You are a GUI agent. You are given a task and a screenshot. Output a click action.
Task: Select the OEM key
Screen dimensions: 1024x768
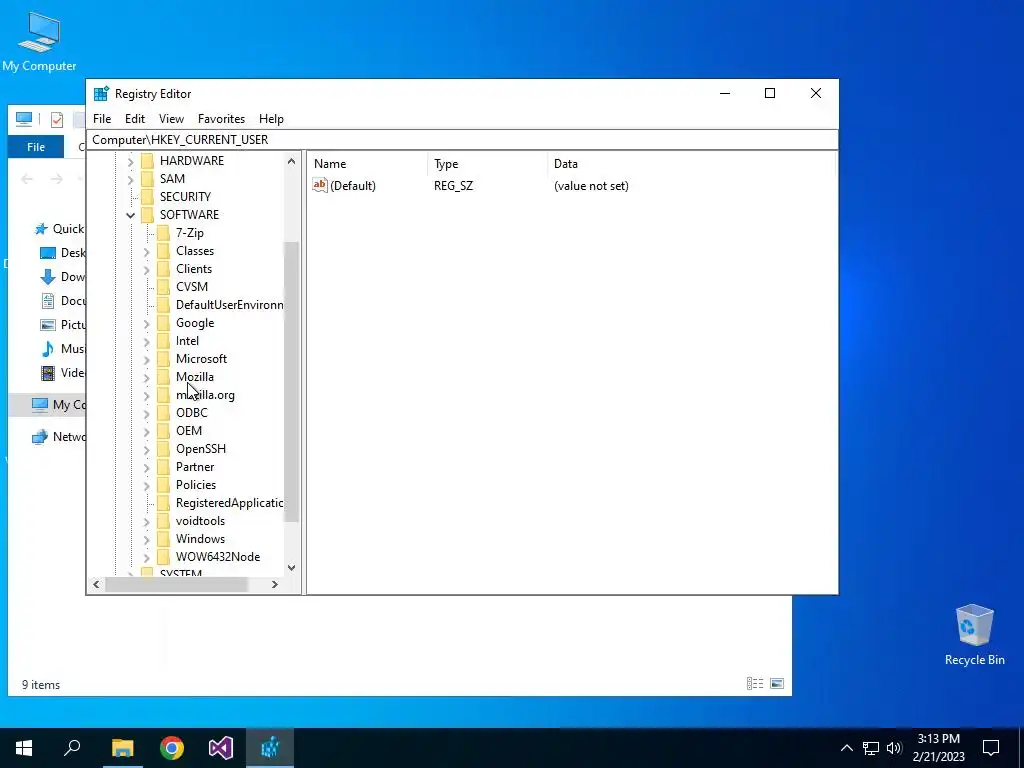click(x=189, y=430)
